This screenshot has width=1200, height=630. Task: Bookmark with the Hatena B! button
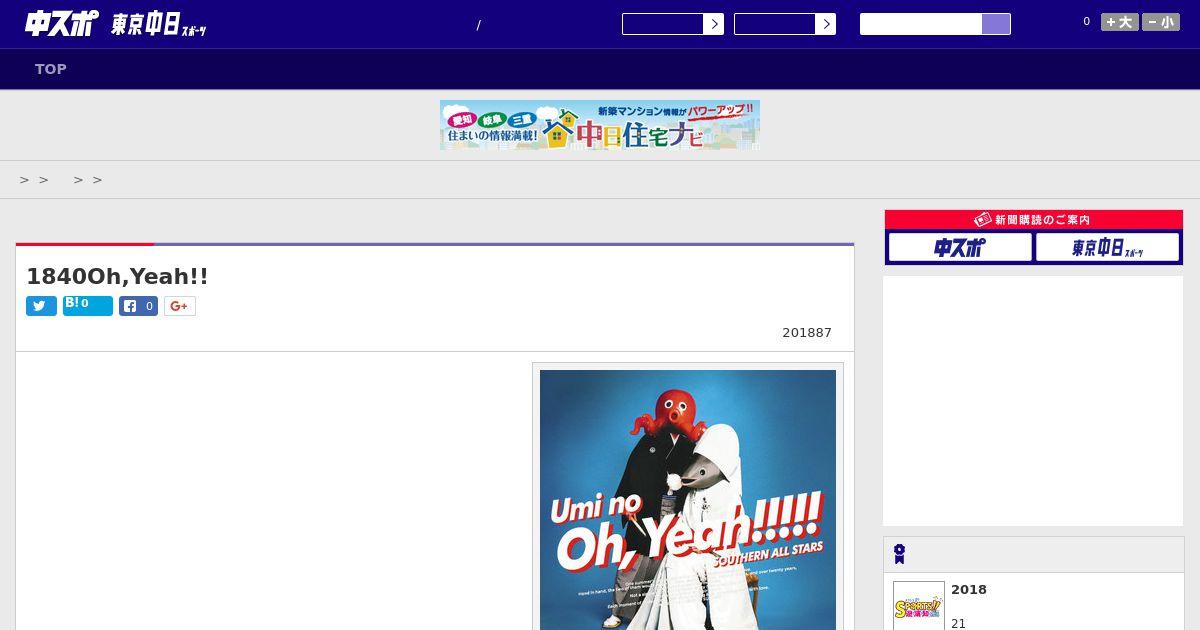coord(88,305)
